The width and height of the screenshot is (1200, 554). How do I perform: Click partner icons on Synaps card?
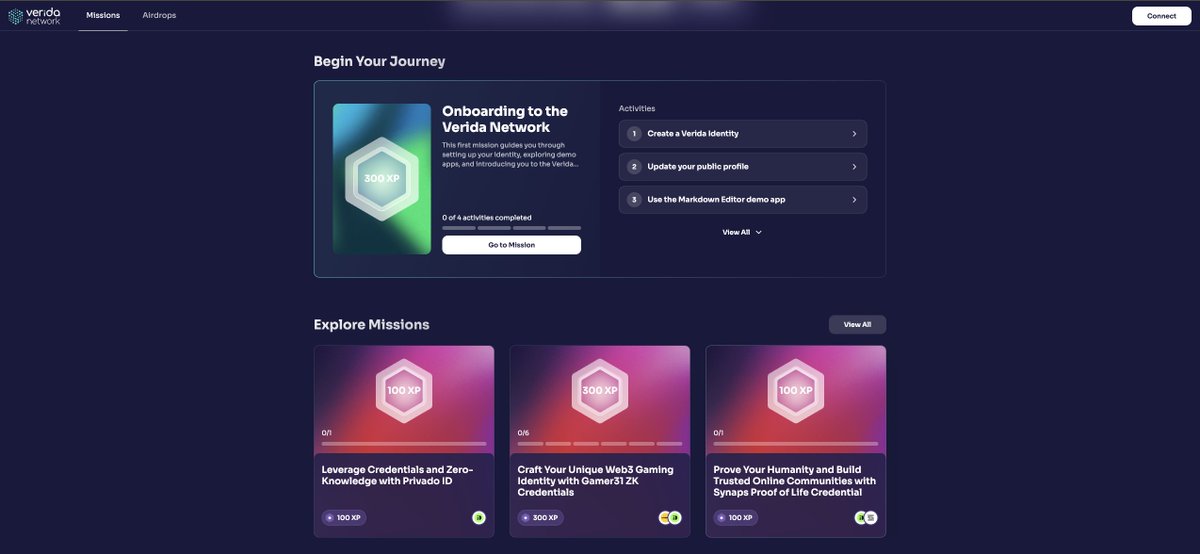[866, 518]
